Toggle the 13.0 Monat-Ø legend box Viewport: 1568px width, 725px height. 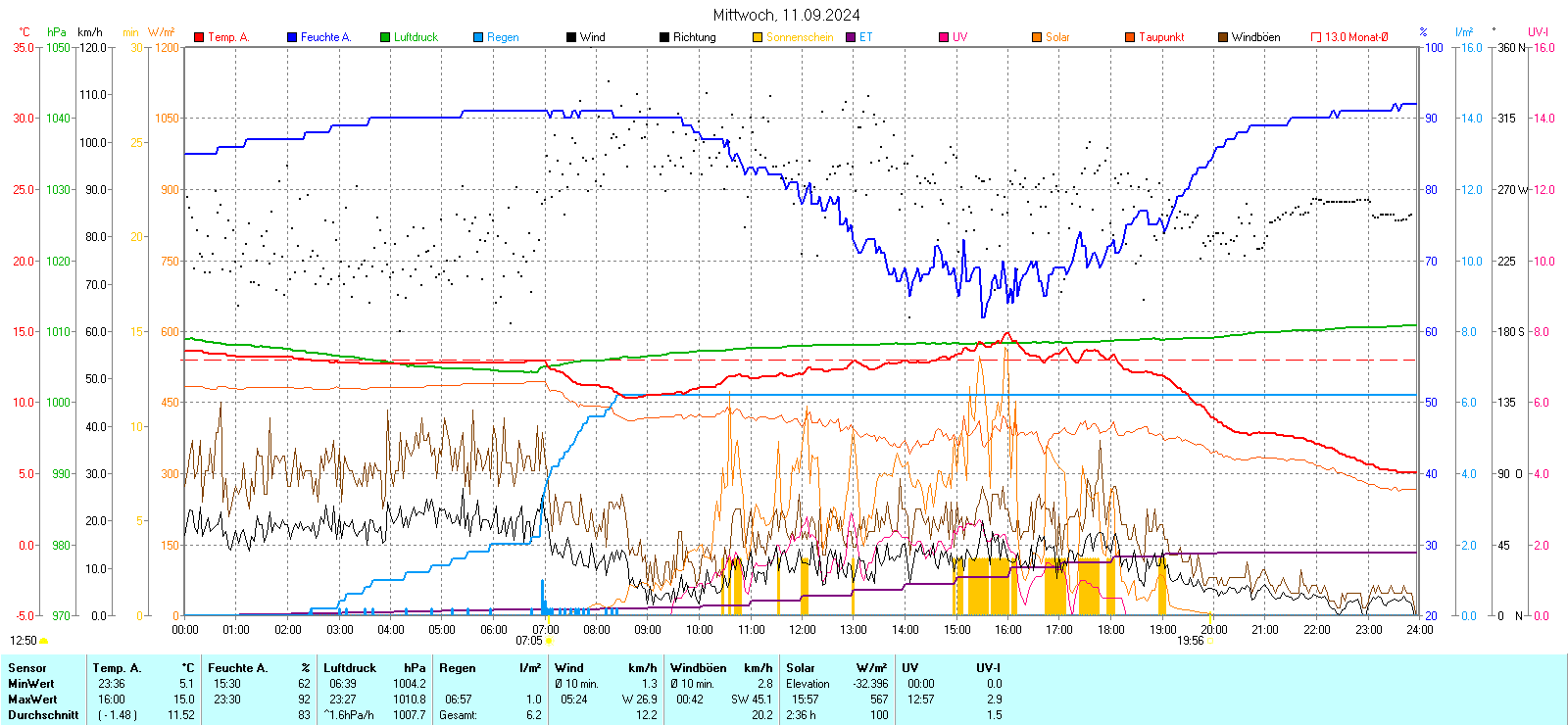1316,37
